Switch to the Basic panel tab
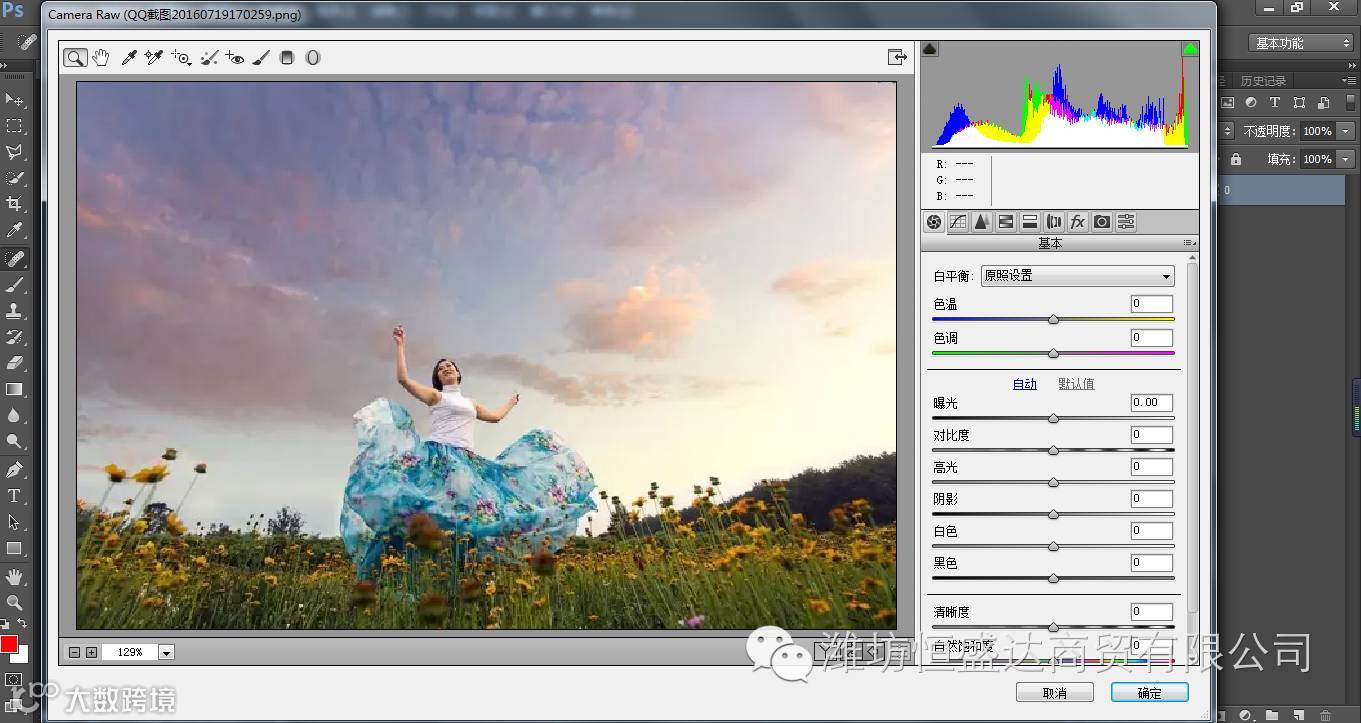Image resolution: width=1361 pixels, height=723 pixels. point(934,222)
